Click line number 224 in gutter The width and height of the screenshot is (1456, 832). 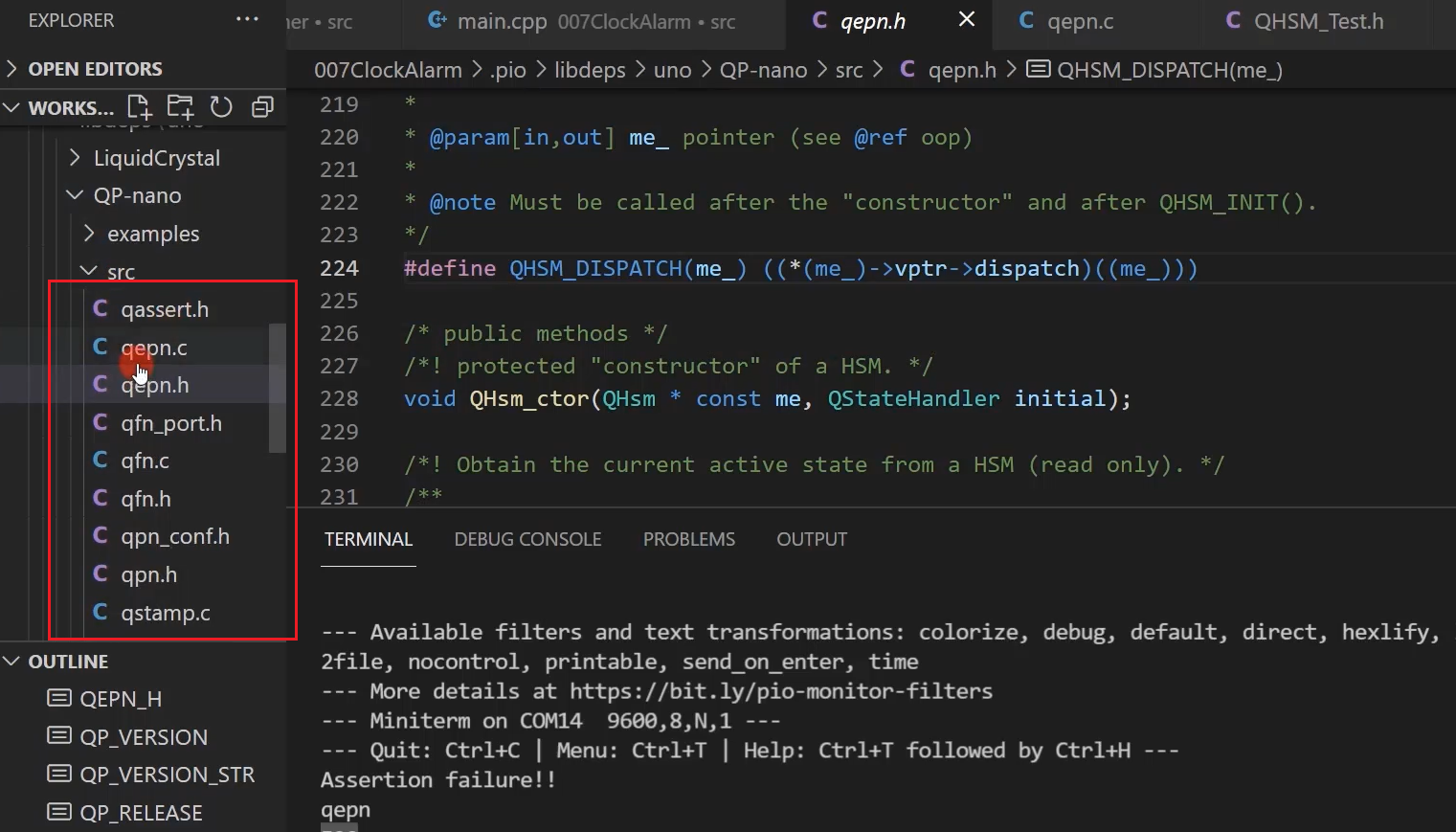point(339,268)
